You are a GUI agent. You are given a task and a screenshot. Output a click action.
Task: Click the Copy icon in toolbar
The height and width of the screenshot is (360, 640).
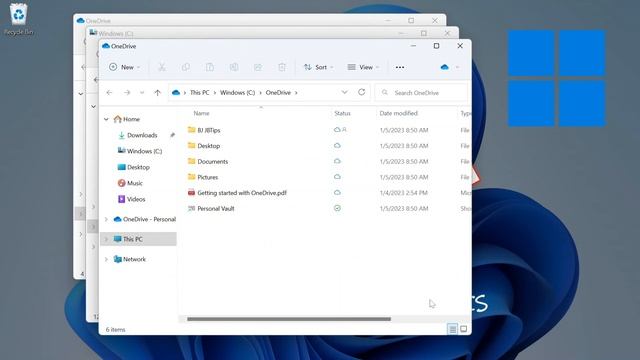(x=186, y=67)
